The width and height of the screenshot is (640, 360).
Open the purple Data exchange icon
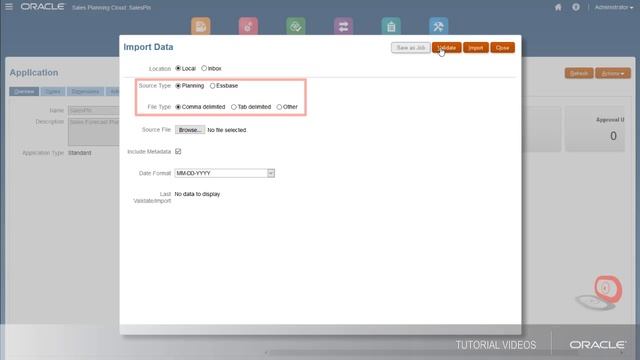coord(343,26)
